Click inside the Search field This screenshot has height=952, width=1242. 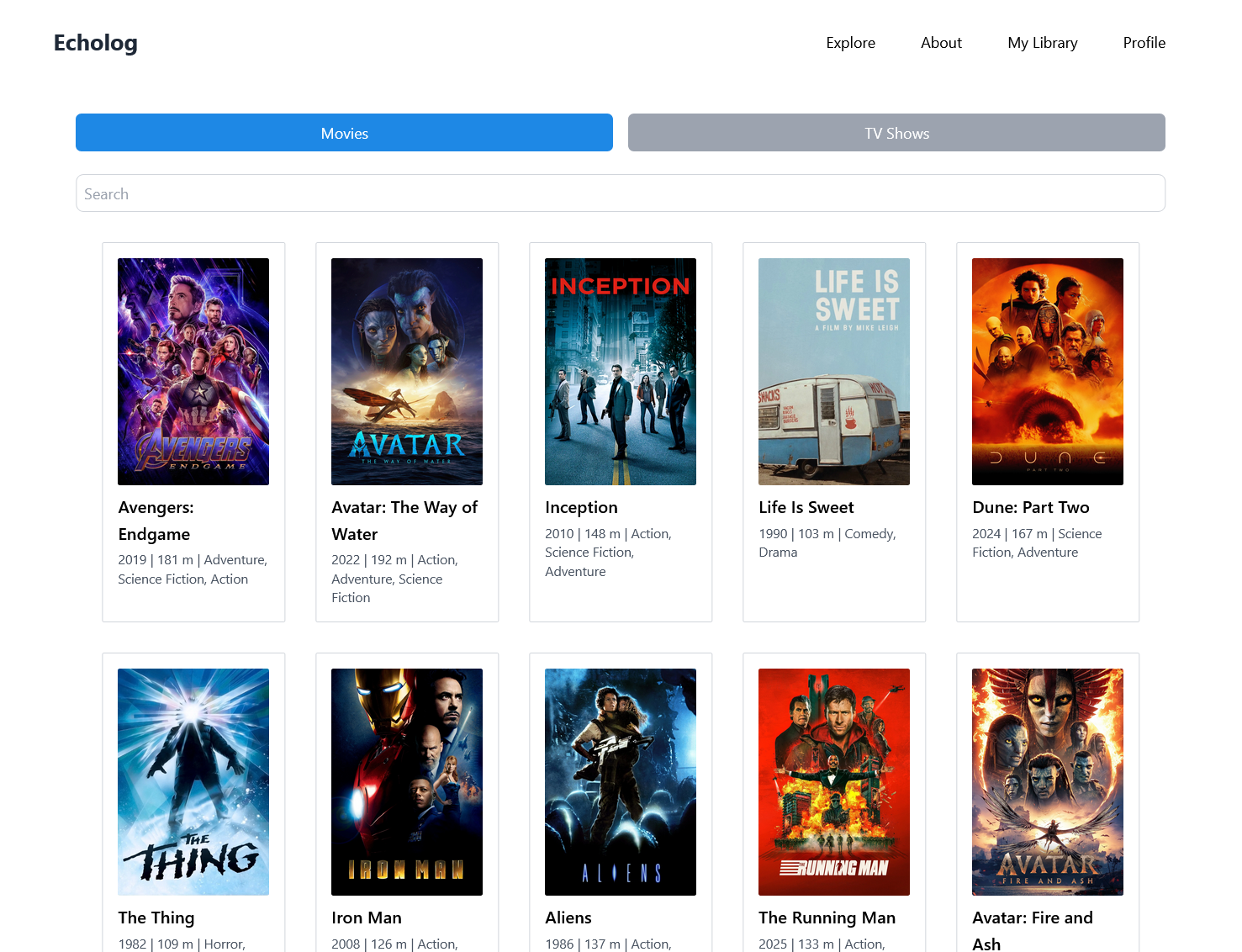tap(621, 193)
